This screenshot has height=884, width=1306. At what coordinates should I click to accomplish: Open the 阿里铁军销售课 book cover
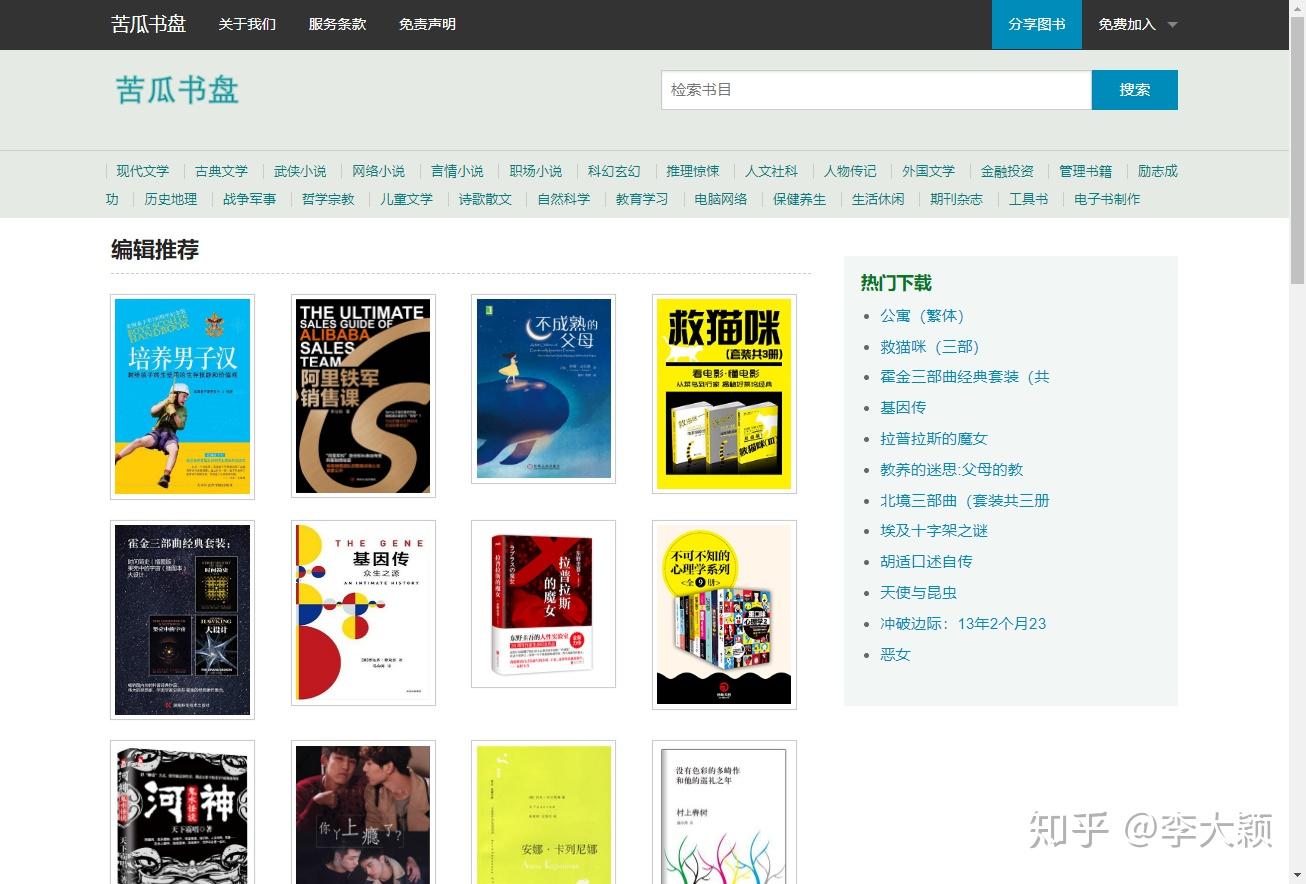coord(363,395)
